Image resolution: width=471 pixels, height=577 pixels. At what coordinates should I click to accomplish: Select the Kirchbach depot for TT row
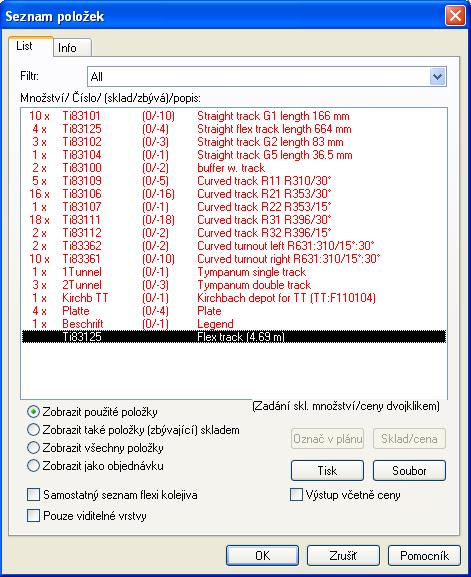tap(234, 298)
